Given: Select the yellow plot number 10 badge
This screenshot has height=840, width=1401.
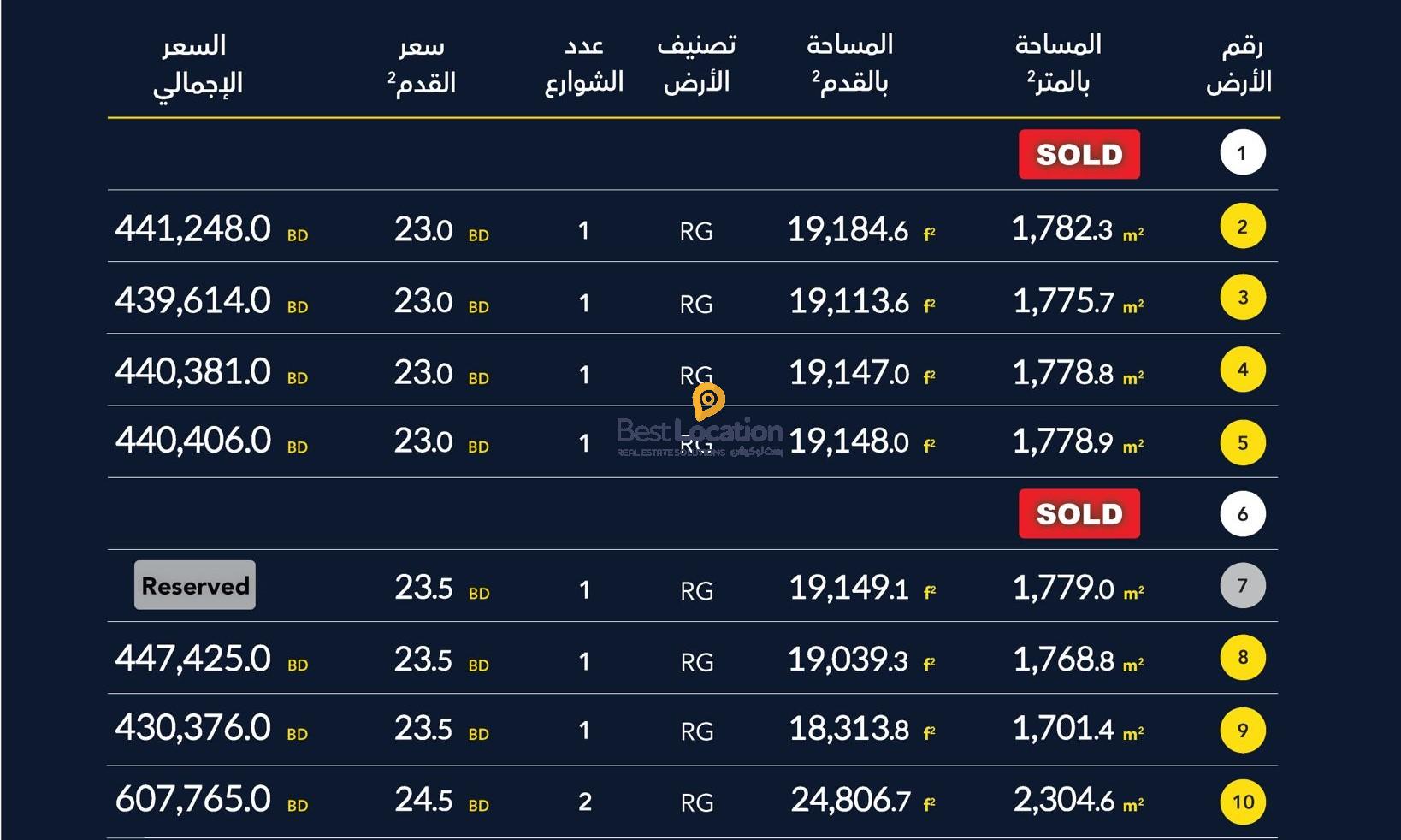Looking at the screenshot, I should pos(1242,802).
